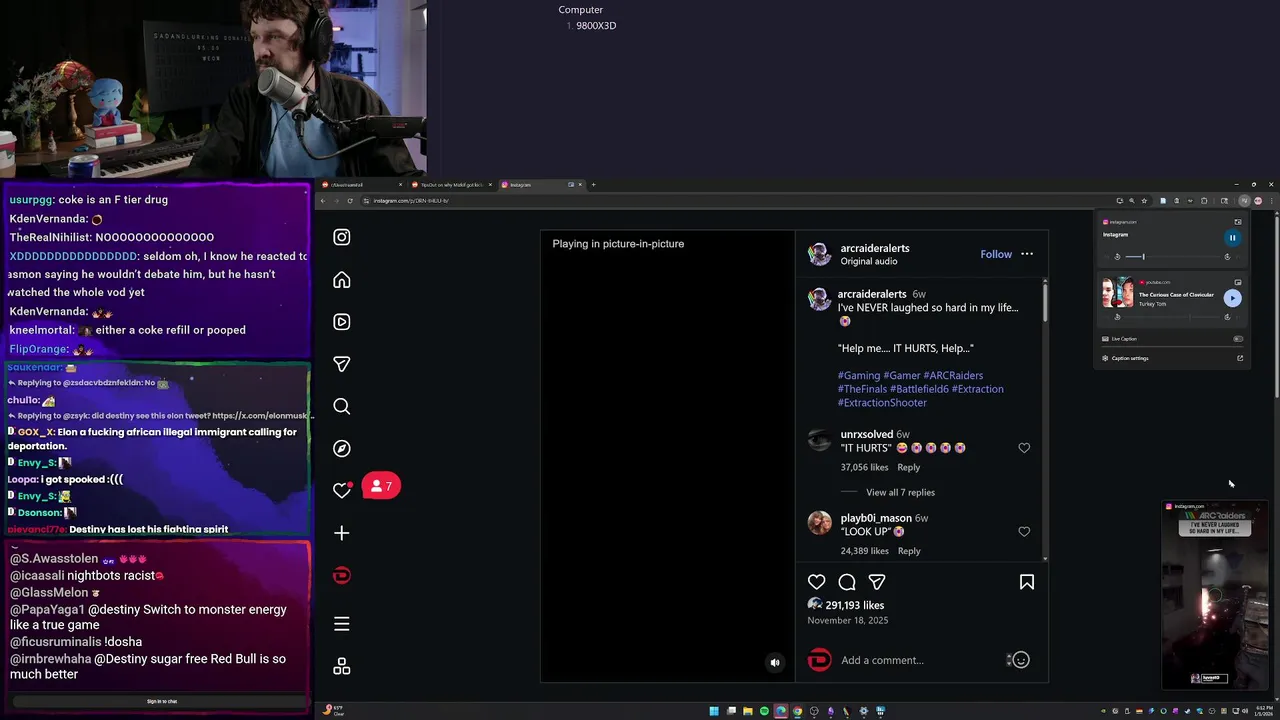
Task: Unmute the post video speaker icon
Action: click(x=775, y=662)
